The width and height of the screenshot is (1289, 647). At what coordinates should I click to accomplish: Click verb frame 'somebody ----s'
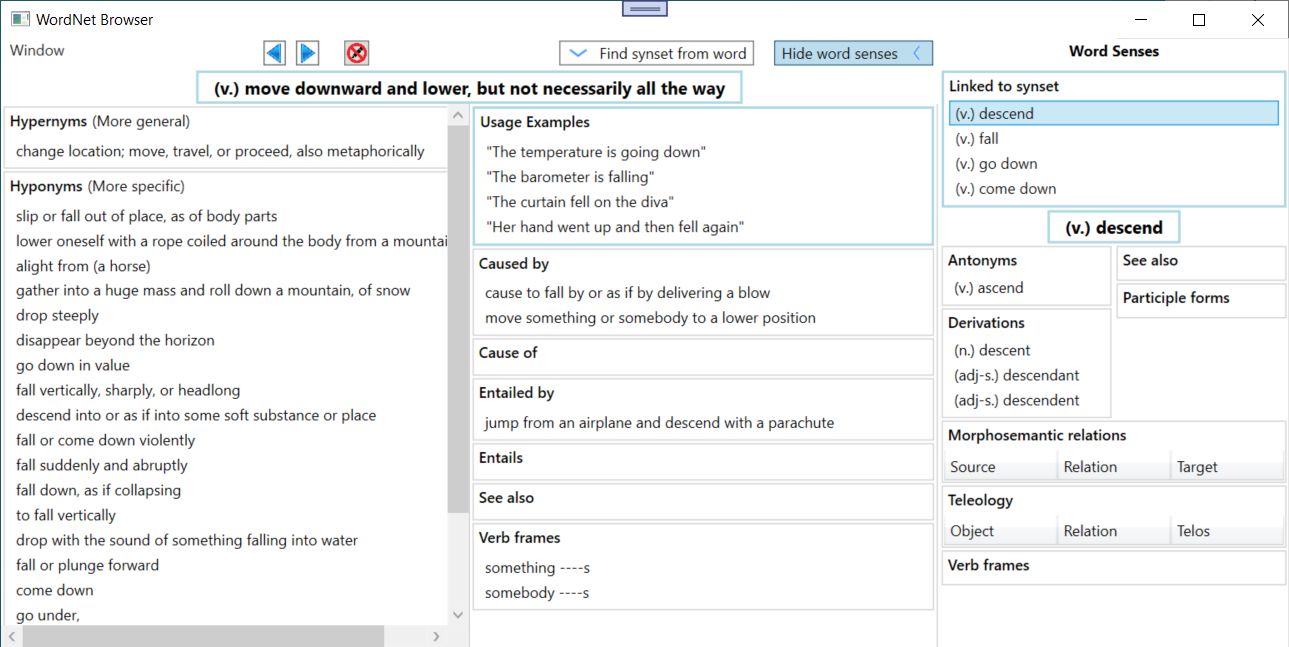537,593
